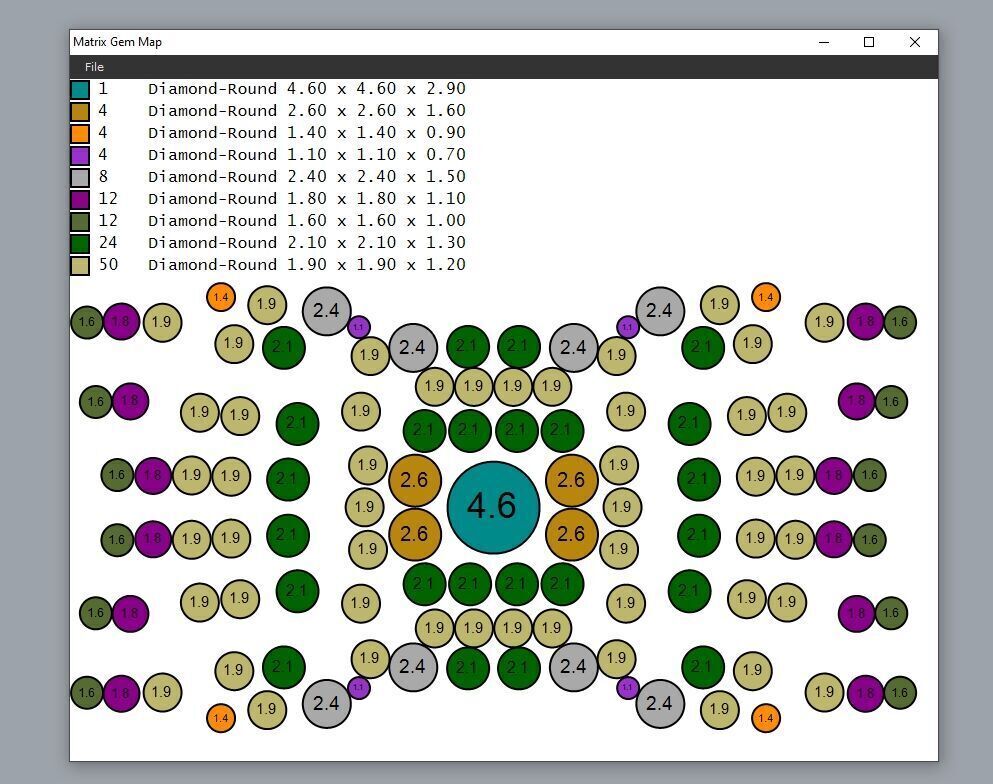Select the legend row 'Diamond-Round 2.60 x 2.60 x 1.60'
The height and width of the screenshot is (784, 993).
click(x=307, y=111)
